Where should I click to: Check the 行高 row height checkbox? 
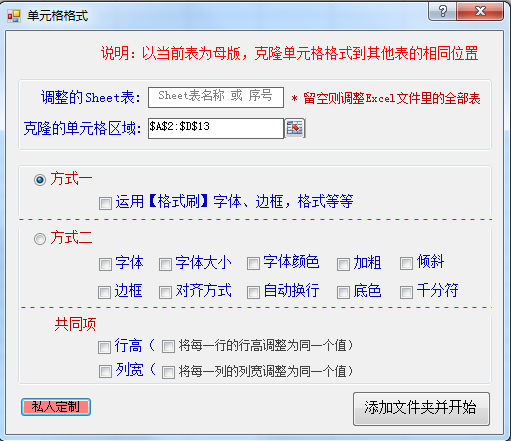tap(104, 347)
